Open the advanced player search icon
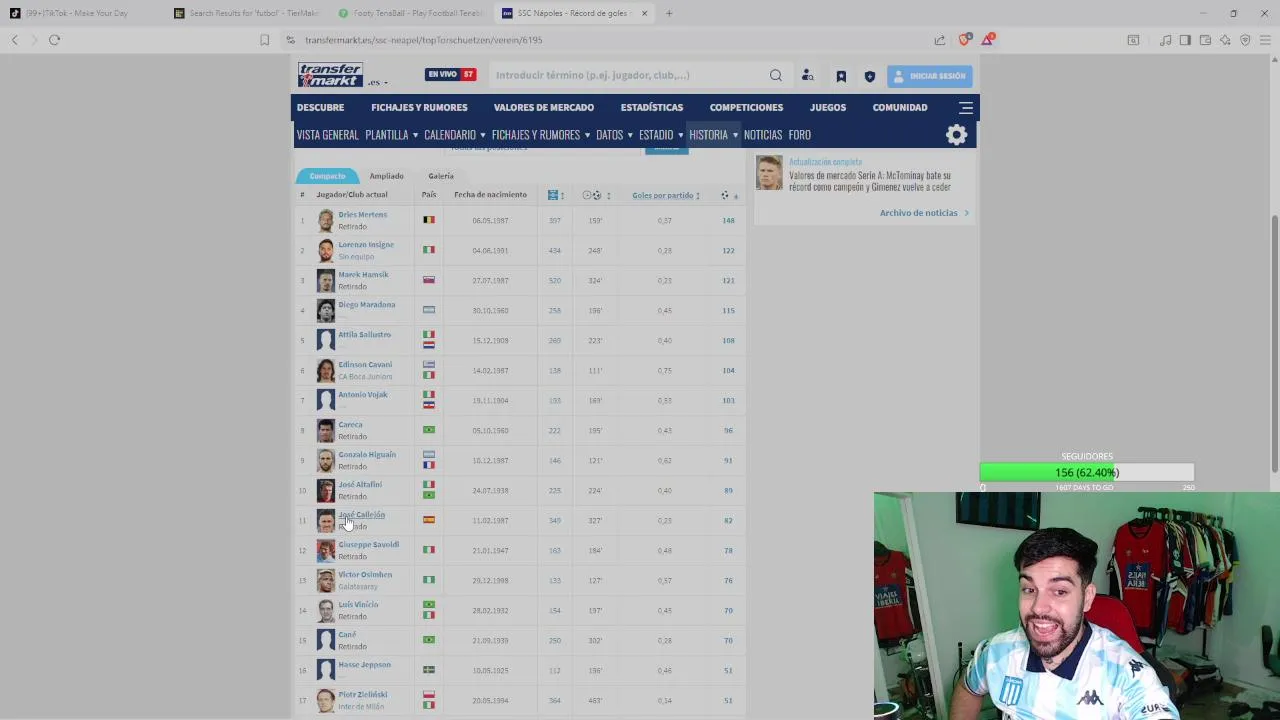 coord(807,76)
